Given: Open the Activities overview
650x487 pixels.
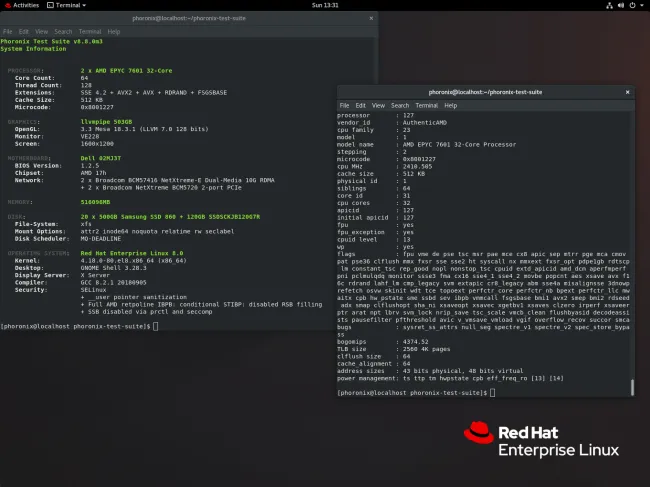Looking at the screenshot, I should pyautogui.click(x=24, y=5).
